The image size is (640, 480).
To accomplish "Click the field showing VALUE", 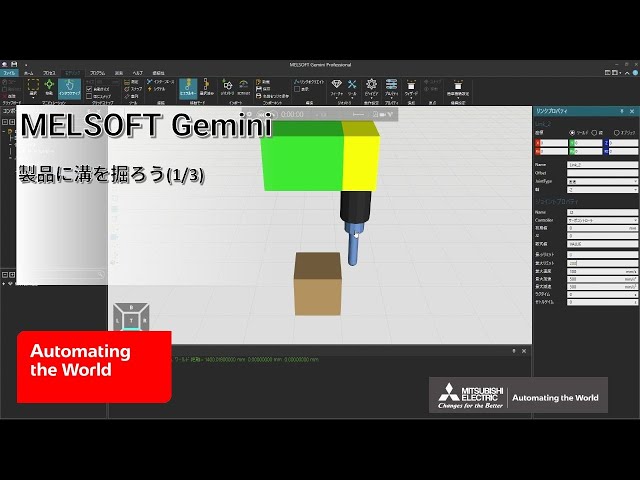I will (x=602, y=244).
